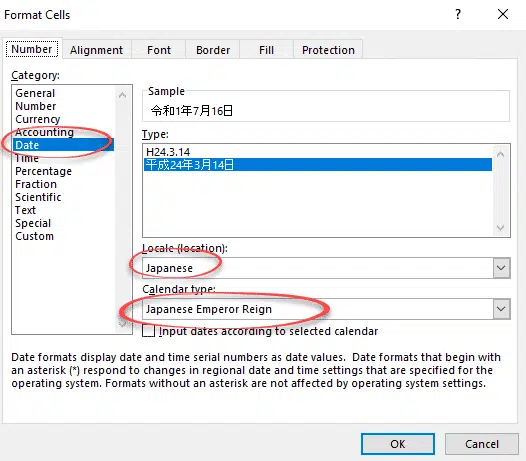Select the Fill tab

click(266, 50)
